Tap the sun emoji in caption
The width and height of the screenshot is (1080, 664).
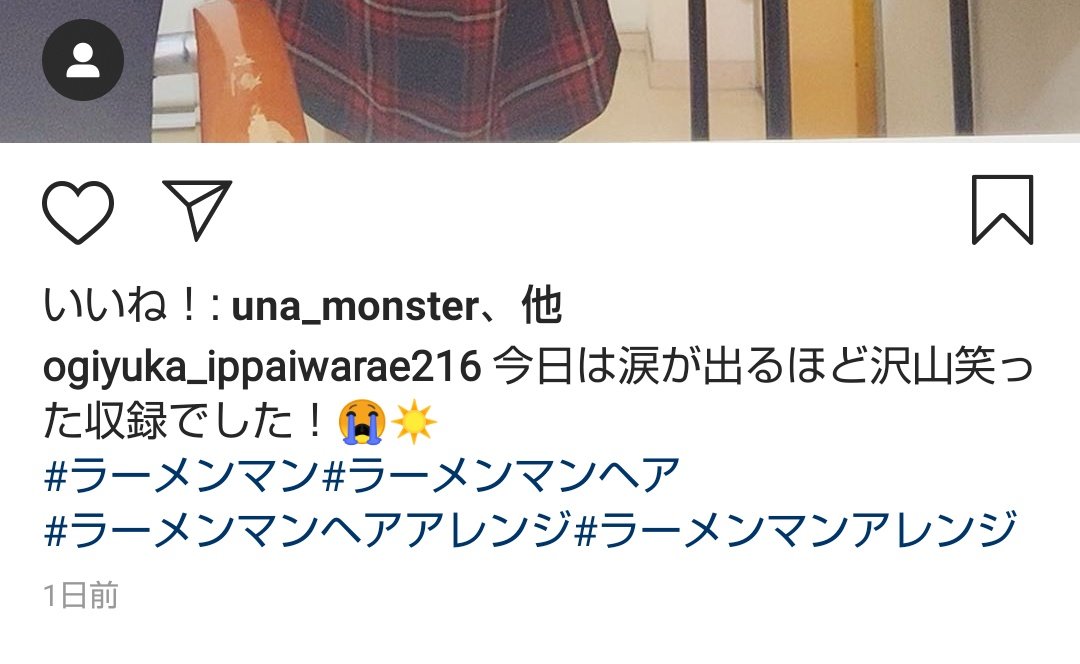[x=413, y=422]
